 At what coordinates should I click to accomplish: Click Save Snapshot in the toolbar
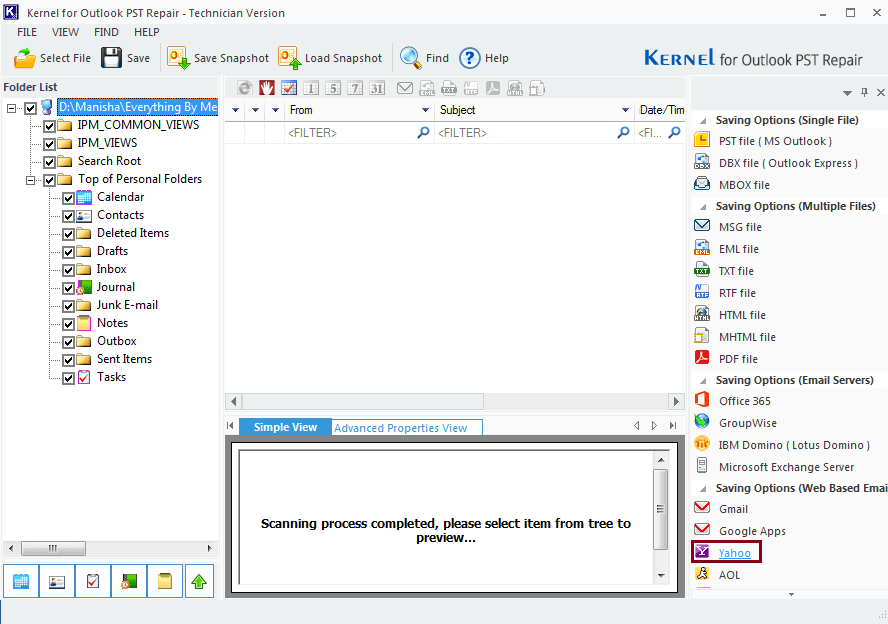tap(218, 58)
